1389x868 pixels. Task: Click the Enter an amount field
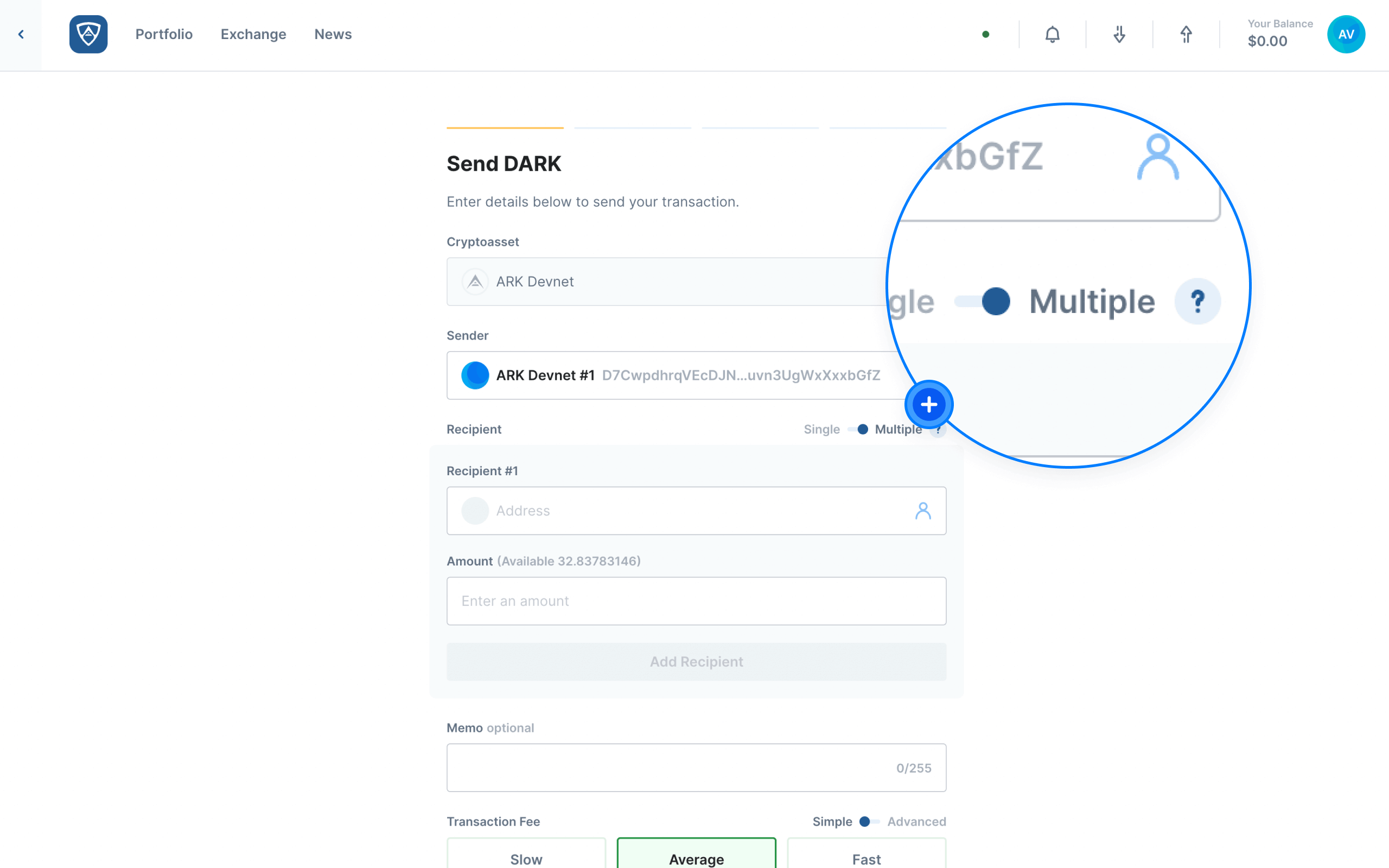(x=696, y=601)
